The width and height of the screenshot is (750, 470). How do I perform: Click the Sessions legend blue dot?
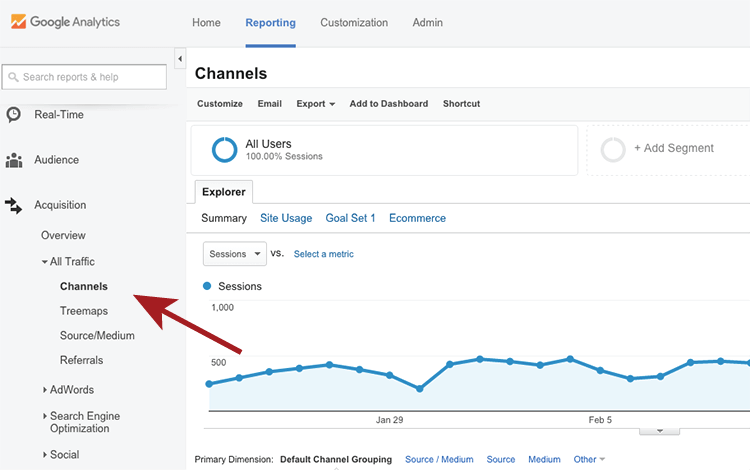pos(207,286)
